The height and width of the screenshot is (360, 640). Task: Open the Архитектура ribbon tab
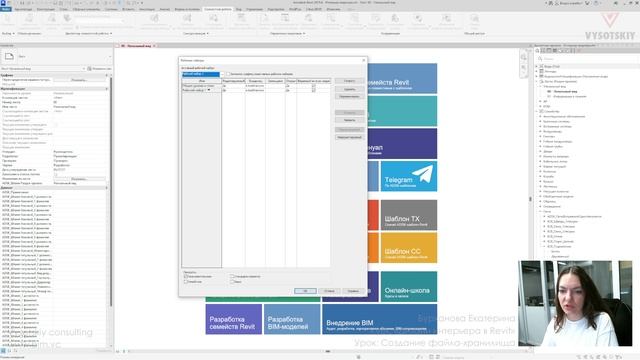click(x=23, y=9)
